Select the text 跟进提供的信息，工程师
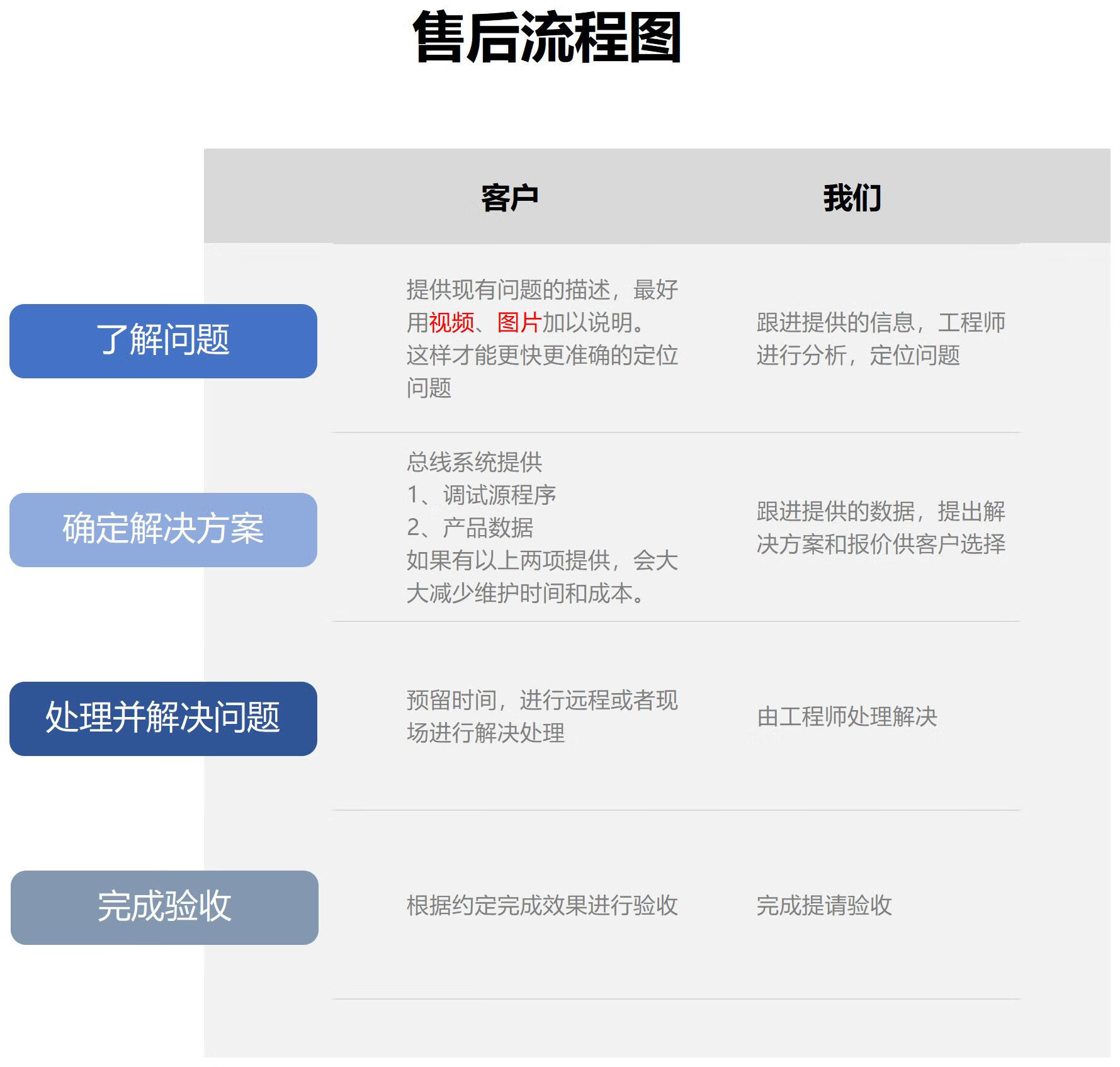The width and height of the screenshot is (1120, 1067). 880,323
